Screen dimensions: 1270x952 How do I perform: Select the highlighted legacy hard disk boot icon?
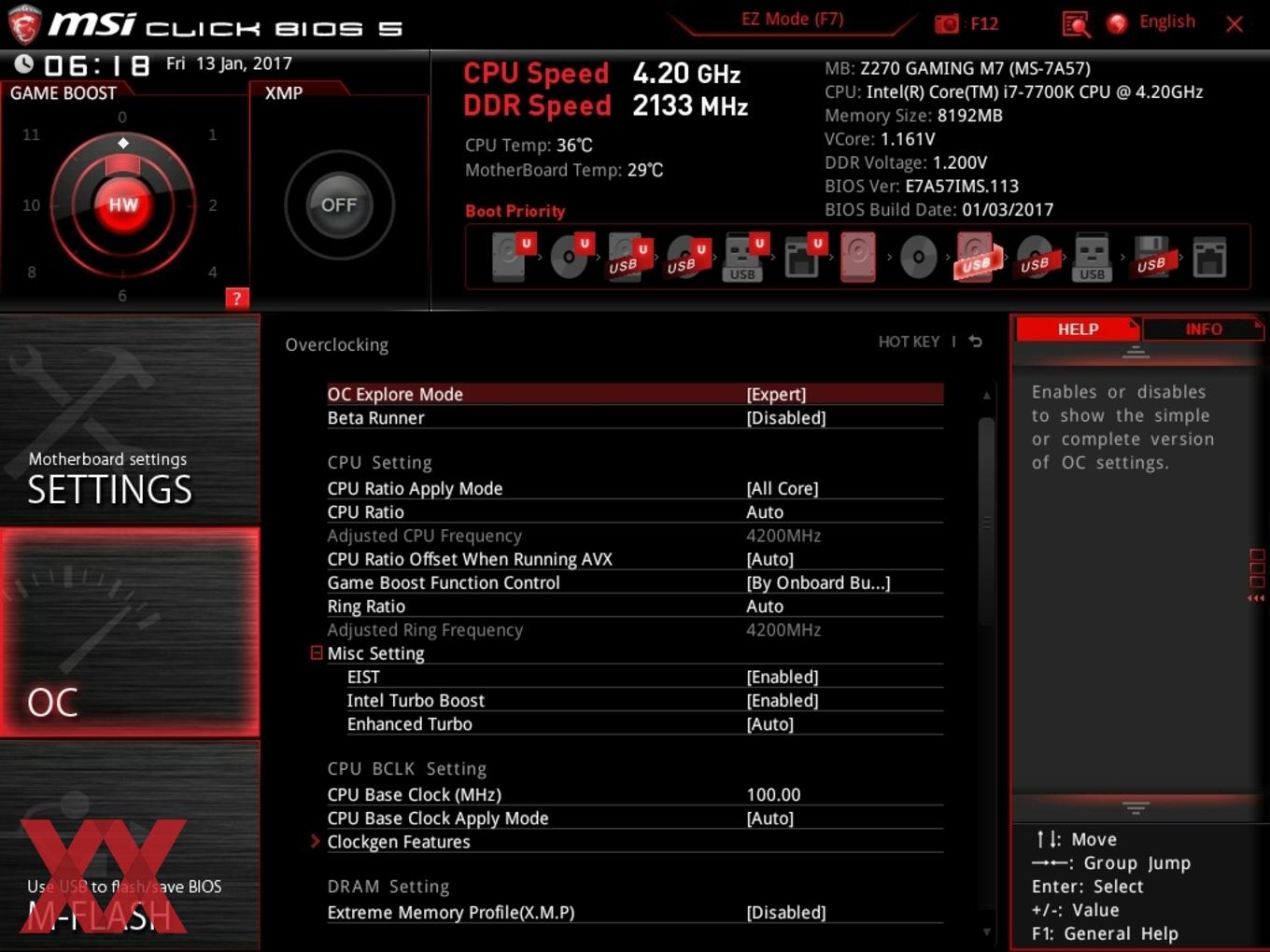point(858,257)
